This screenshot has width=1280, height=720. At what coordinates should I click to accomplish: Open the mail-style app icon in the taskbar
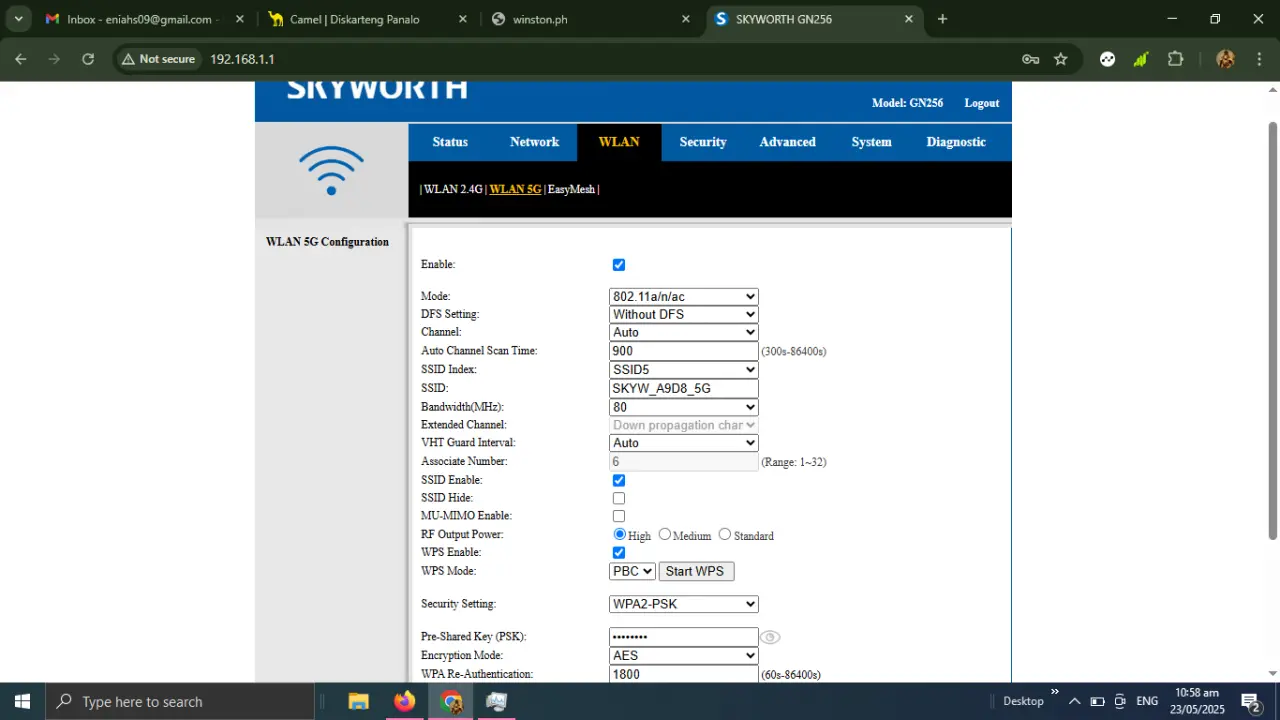click(x=497, y=701)
